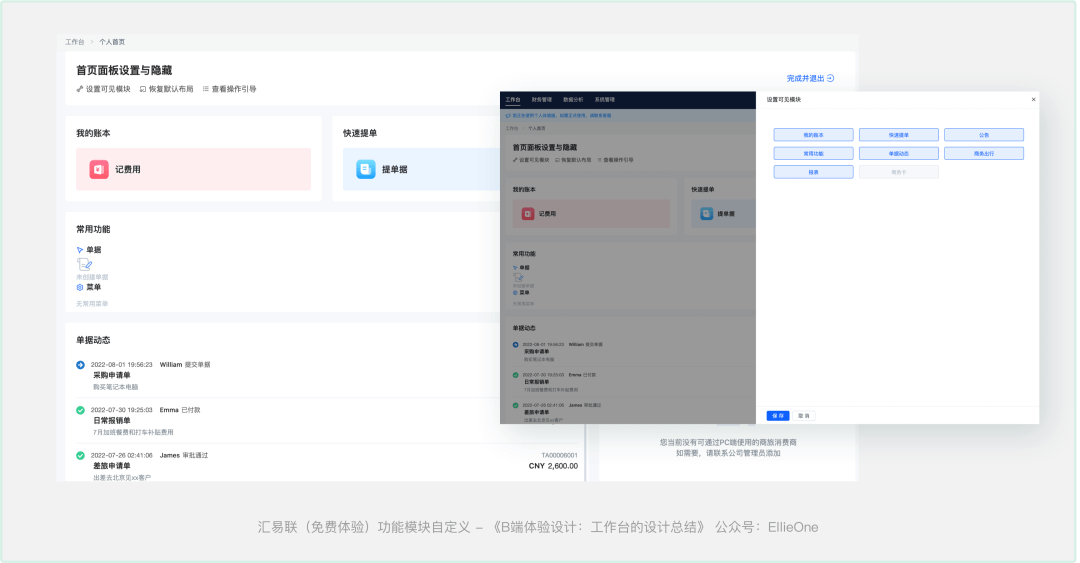Click the 设置可见模块 link in the left page

coord(107,89)
